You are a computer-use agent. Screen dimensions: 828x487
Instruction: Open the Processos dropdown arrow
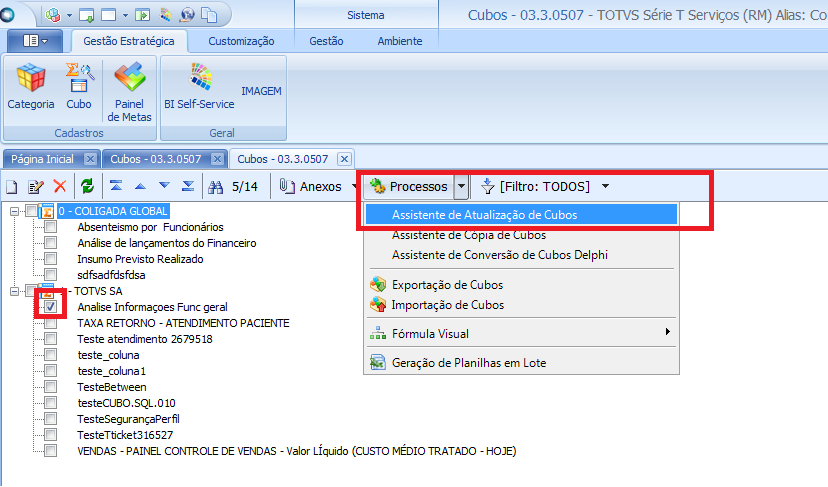[461, 186]
